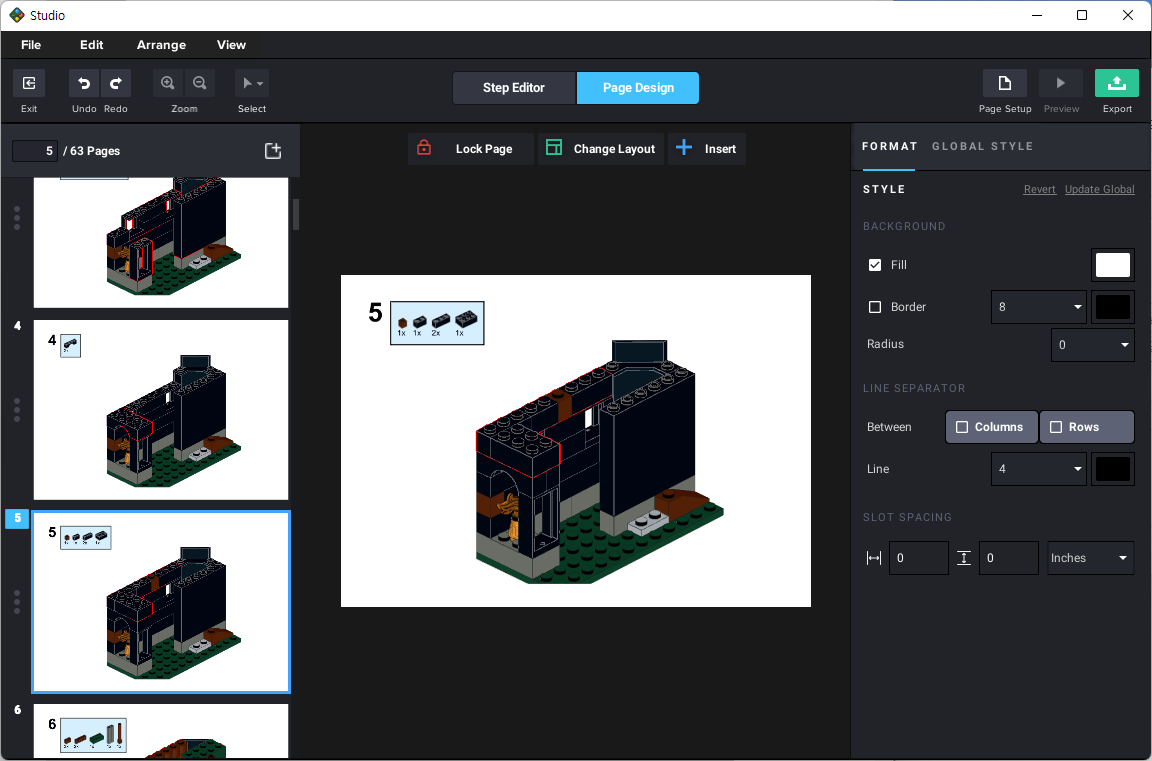Zoom out with magnifier minus icon

click(199, 83)
